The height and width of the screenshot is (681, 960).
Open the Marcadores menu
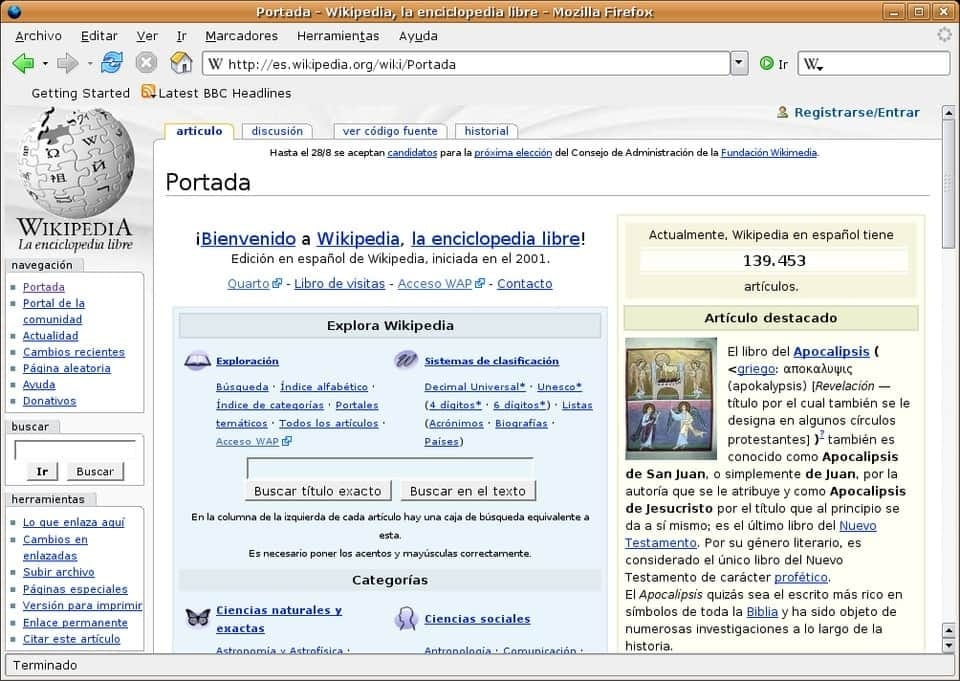click(241, 36)
